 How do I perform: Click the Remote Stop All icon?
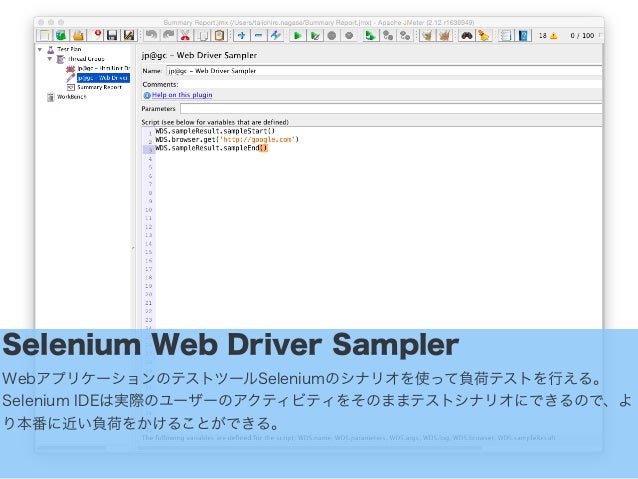388,36
